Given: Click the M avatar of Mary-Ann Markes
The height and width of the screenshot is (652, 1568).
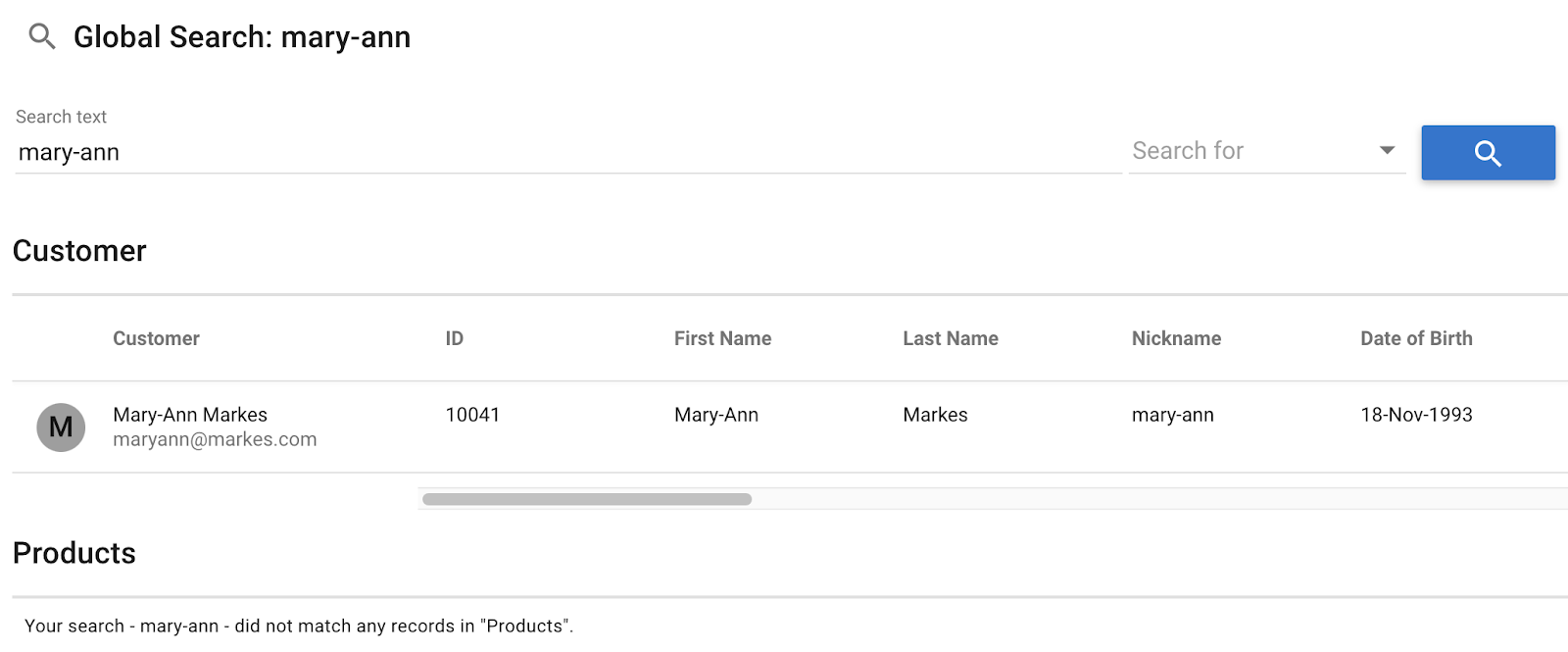Looking at the screenshot, I should point(61,427).
